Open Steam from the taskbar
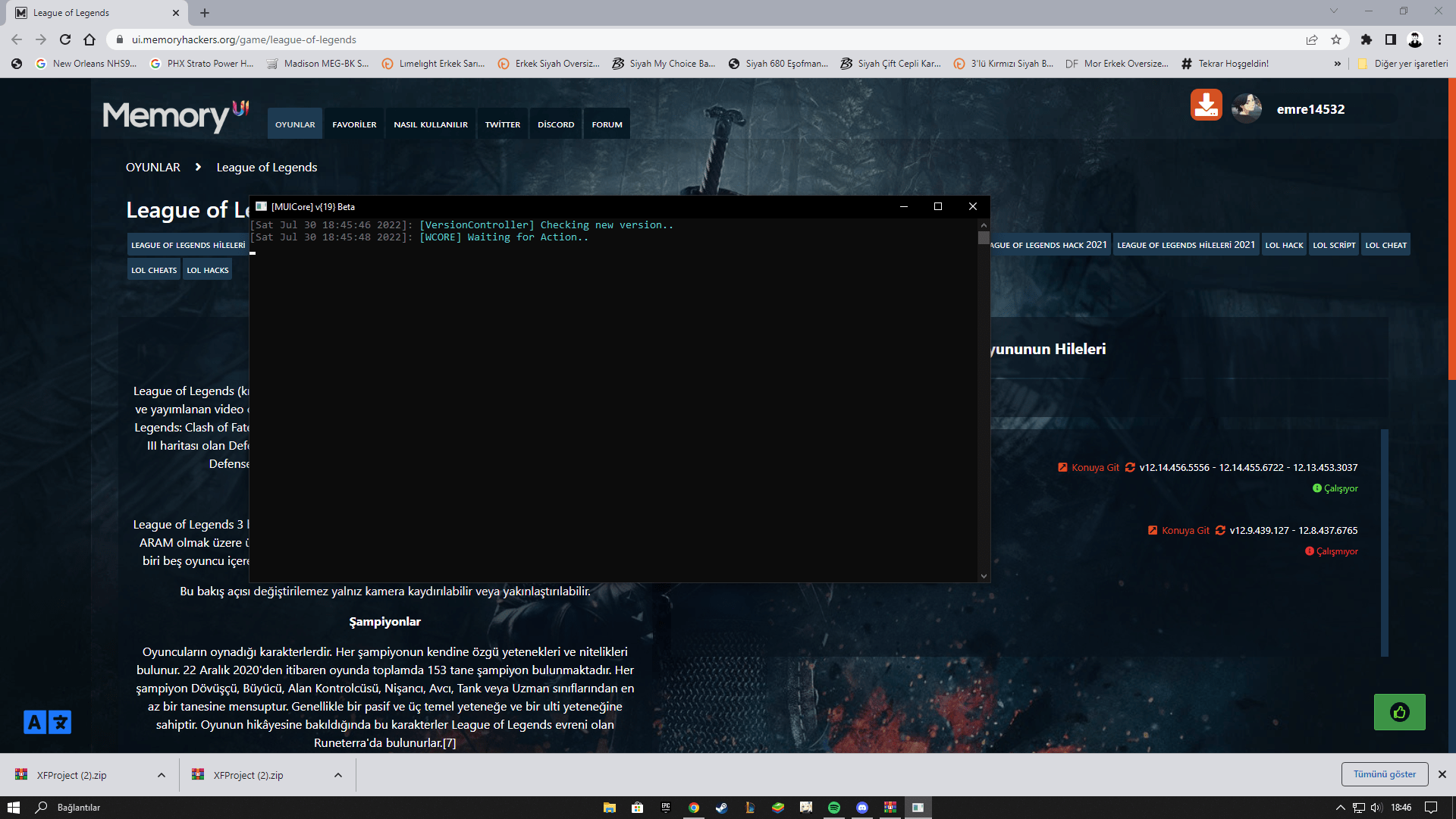The height and width of the screenshot is (819, 1456). [722, 808]
